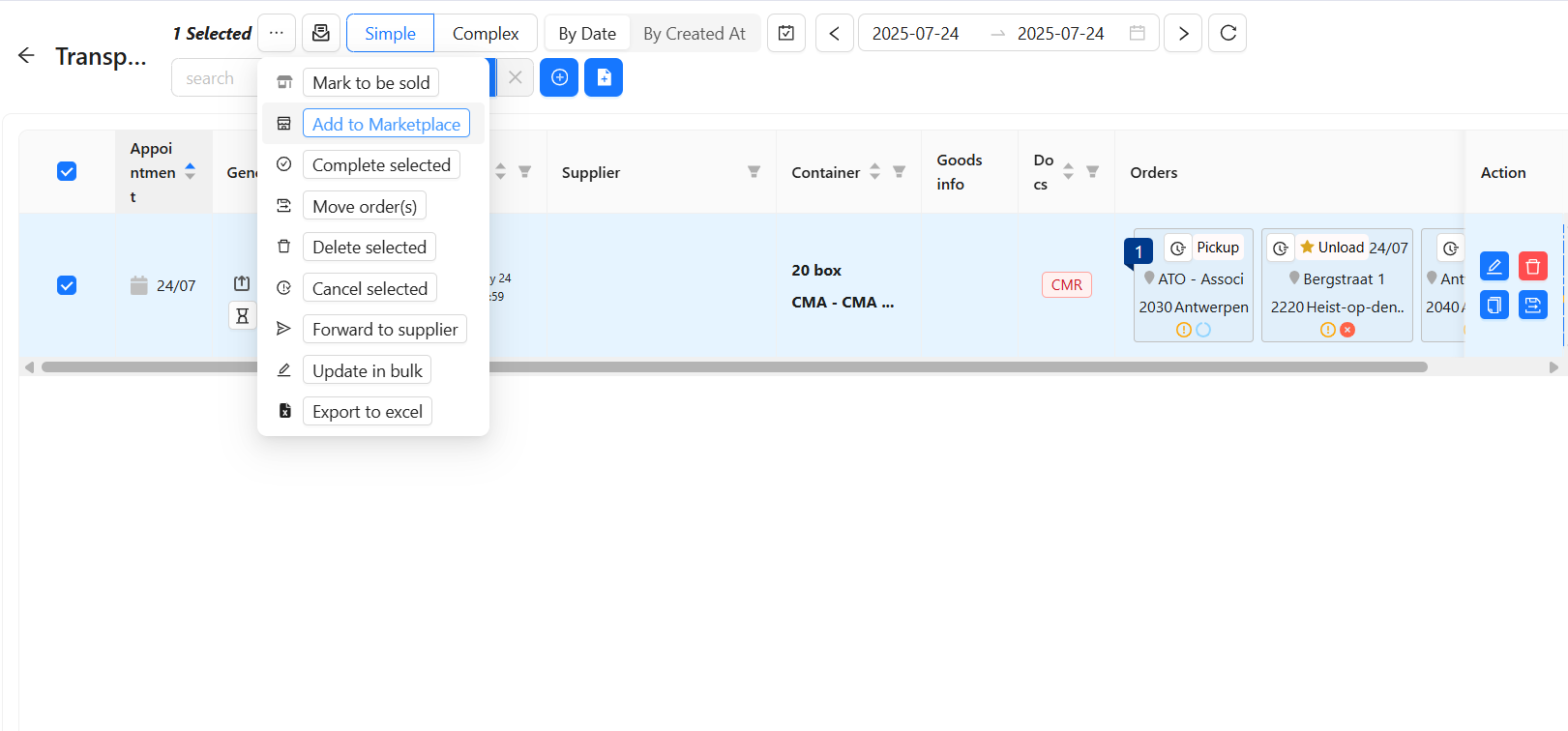Open filter left of Supplier column

click(x=524, y=171)
